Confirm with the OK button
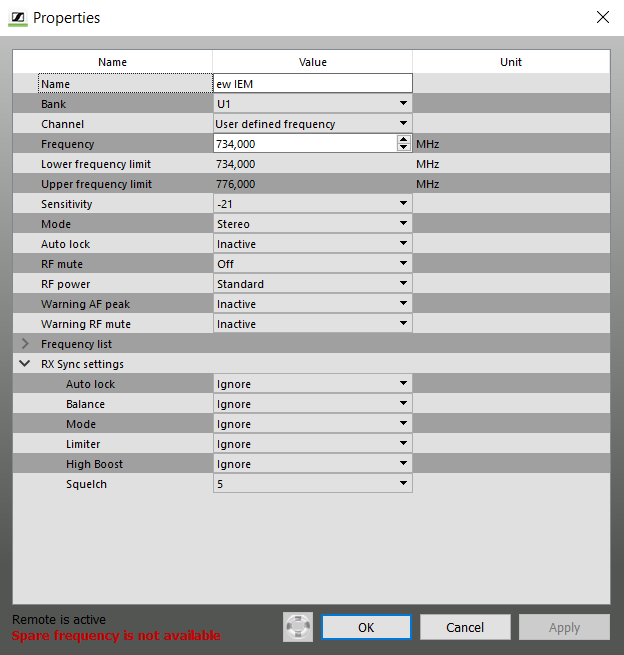This screenshot has width=624, height=655. point(366,627)
